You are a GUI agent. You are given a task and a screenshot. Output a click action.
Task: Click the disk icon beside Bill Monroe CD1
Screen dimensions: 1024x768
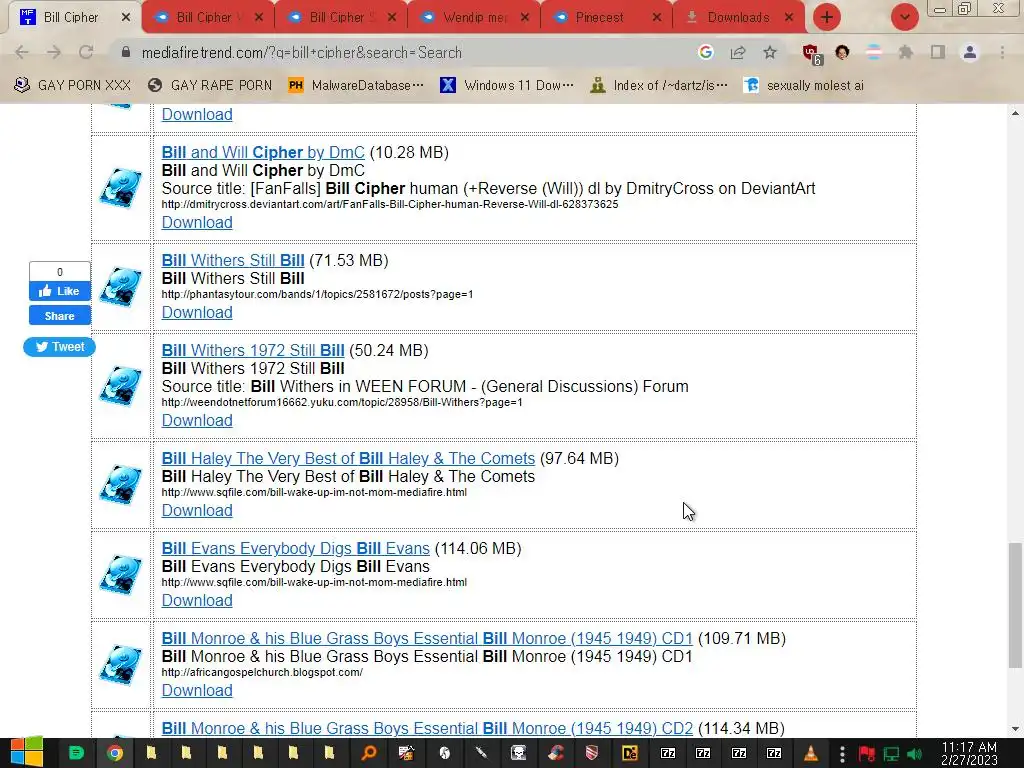coord(121,665)
